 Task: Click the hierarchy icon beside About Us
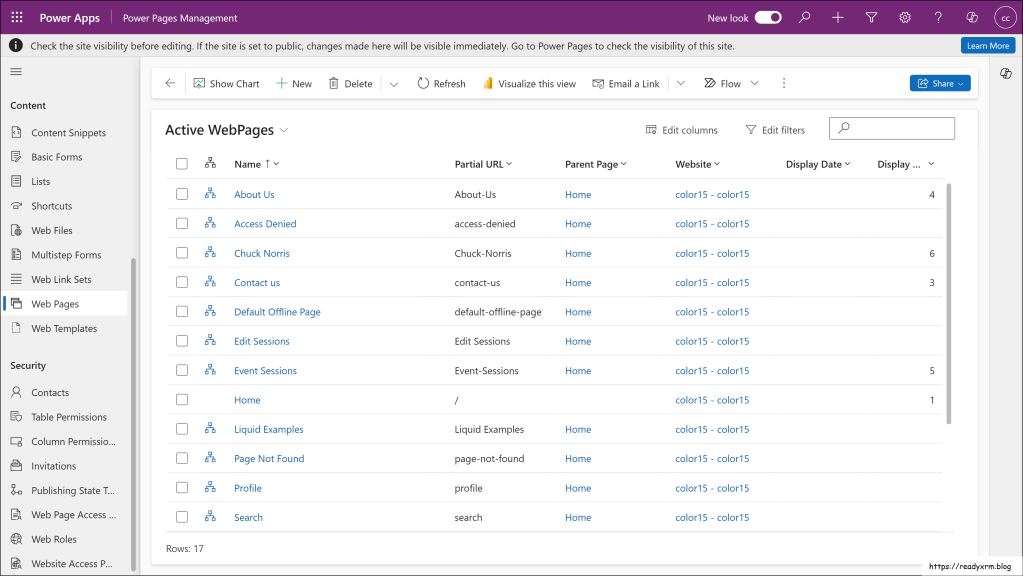(x=210, y=194)
